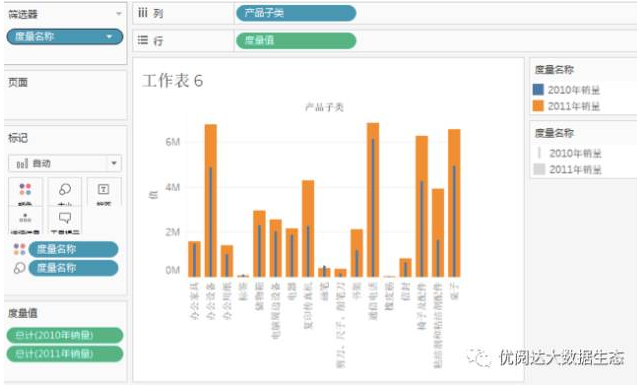637x386 pixels.
Task: Select the 总计(2010年销量) measure pill
Action: coord(65,335)
